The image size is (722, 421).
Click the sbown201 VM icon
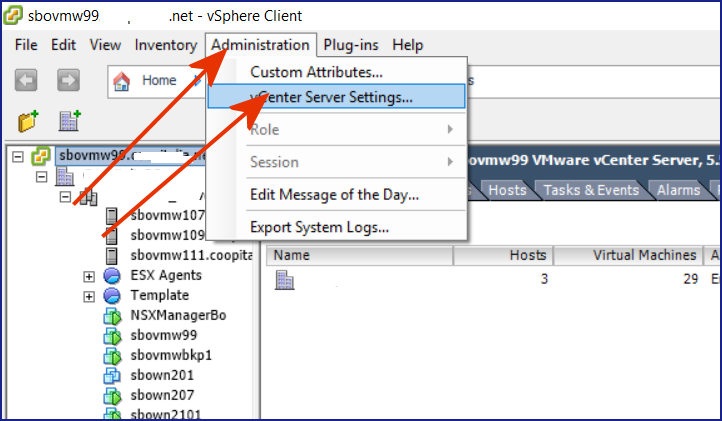click(x=112, y=375)
